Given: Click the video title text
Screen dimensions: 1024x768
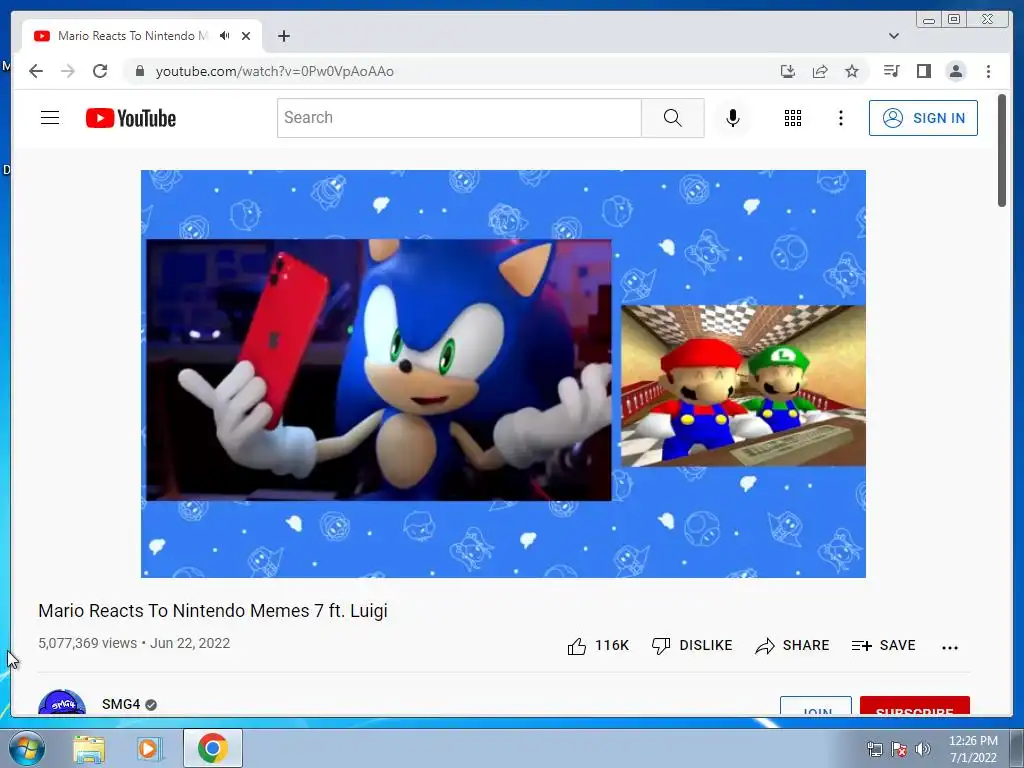Looking at the screenshot, I should (213, 611).
